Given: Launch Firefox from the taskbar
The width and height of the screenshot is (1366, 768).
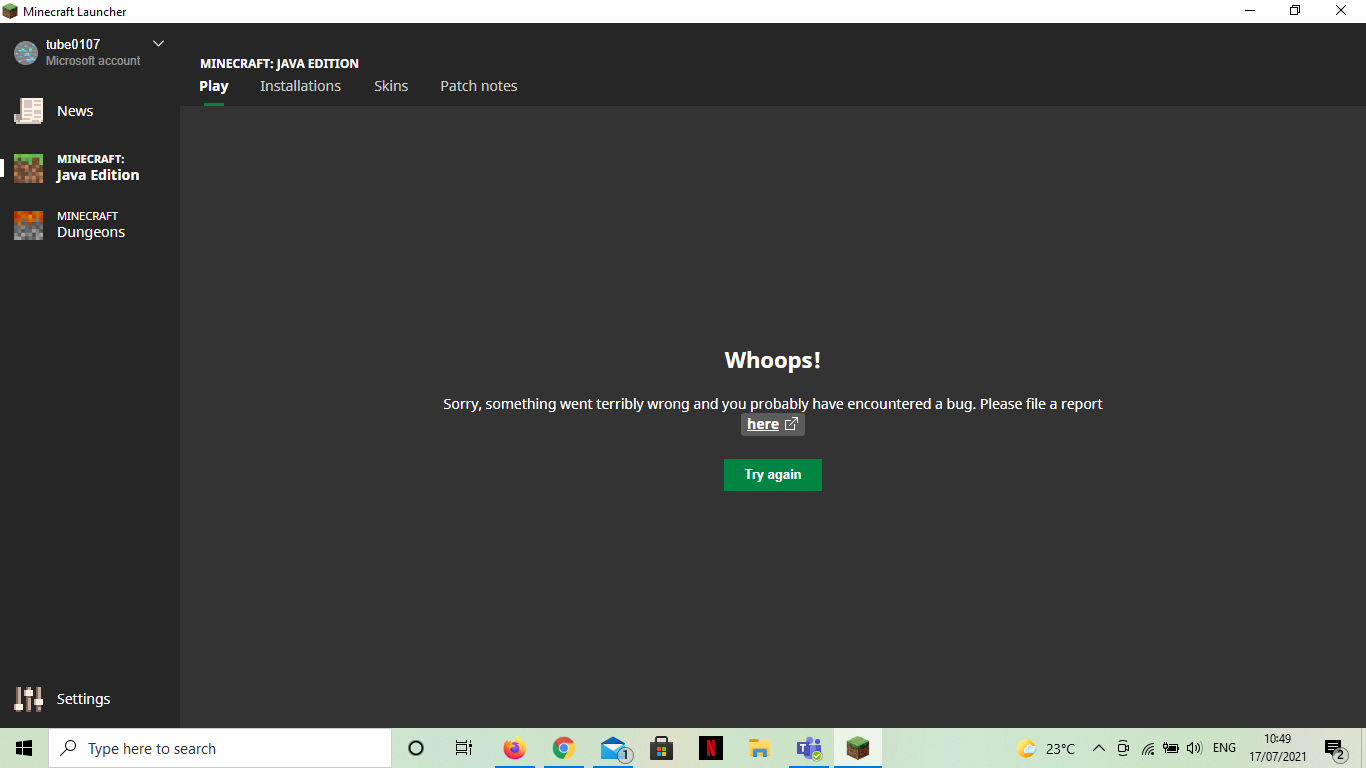Looking at the screenshot, I should 514,748.
